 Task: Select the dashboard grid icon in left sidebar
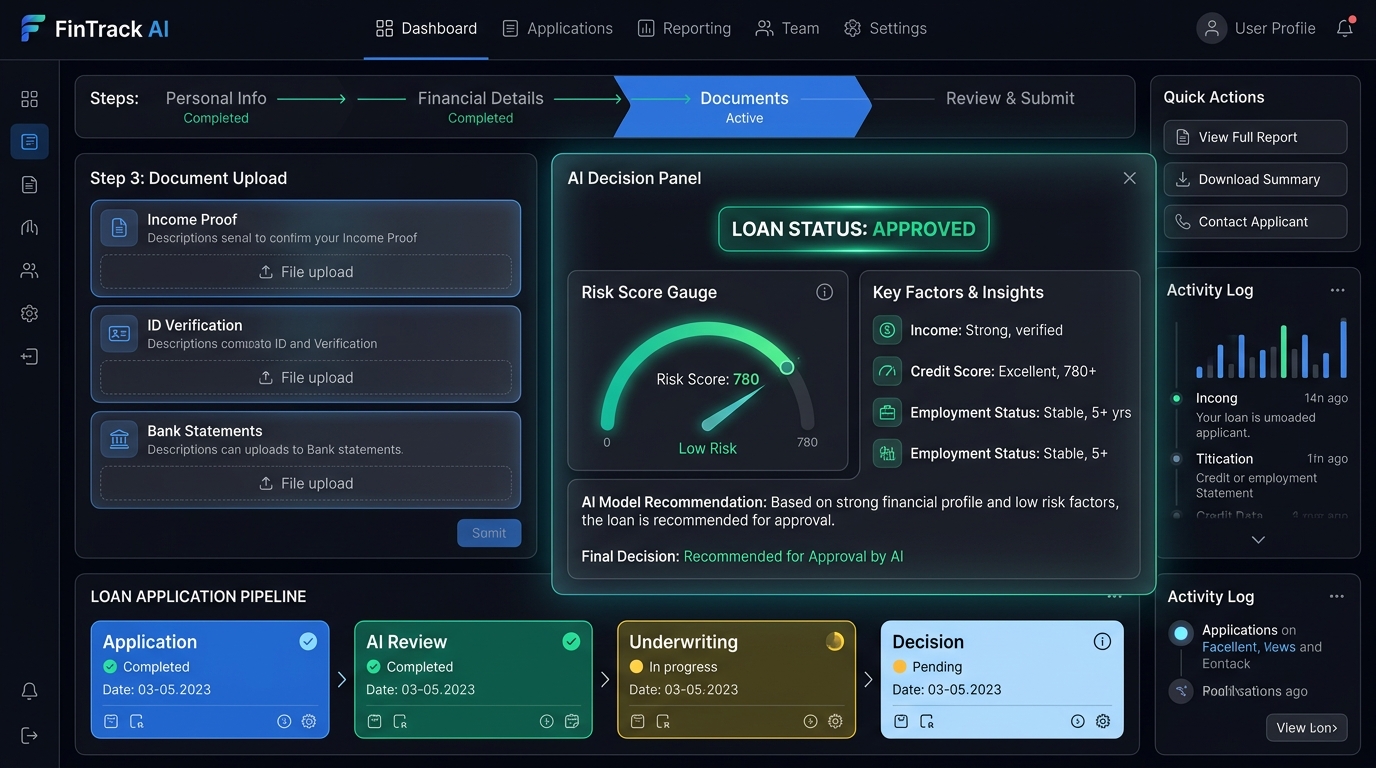pos(29,99)
